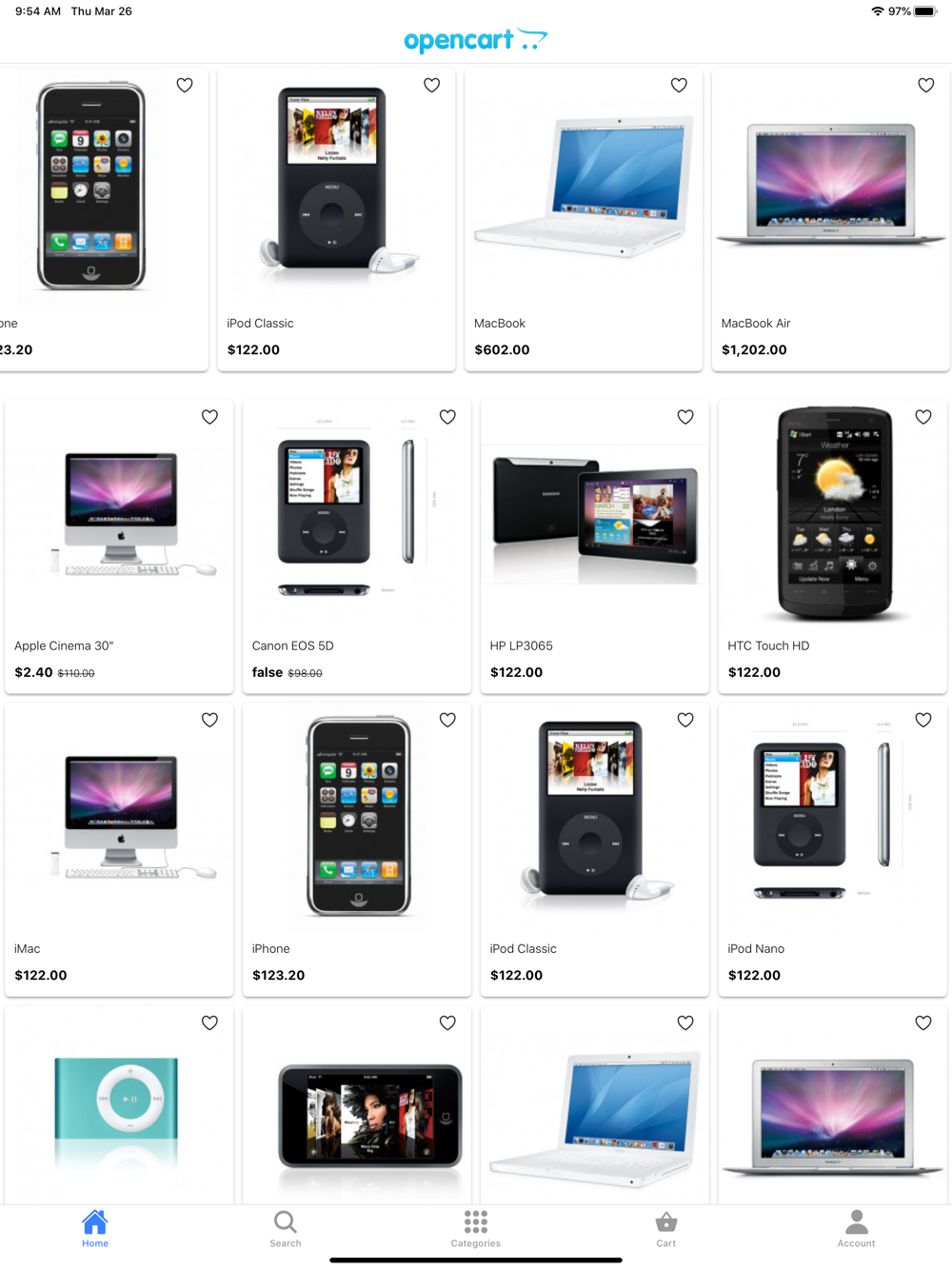Screen dimensions: 952x1270
Task: Heart the HP LP3065 product
Action: (685, 417)
